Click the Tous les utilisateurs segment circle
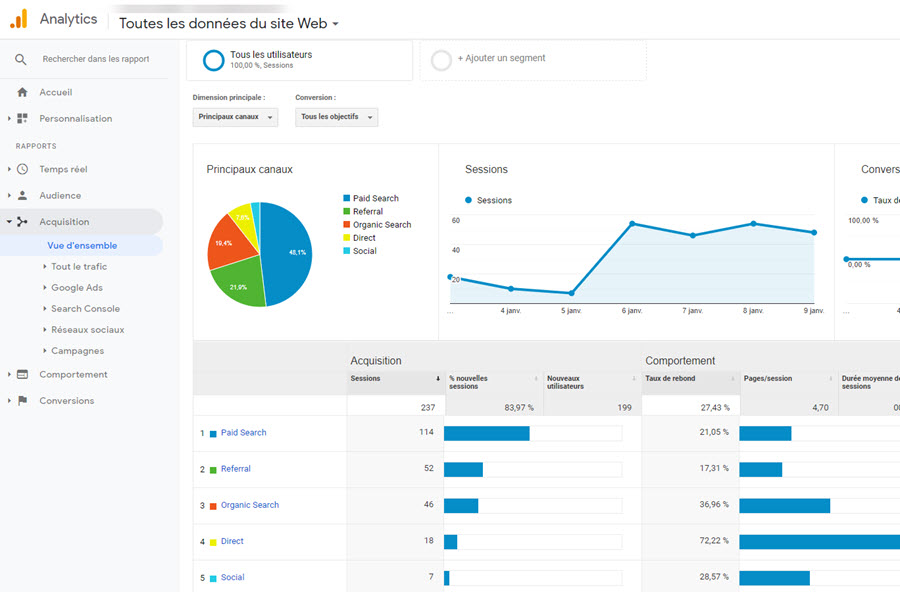 [x=214, y=60]
